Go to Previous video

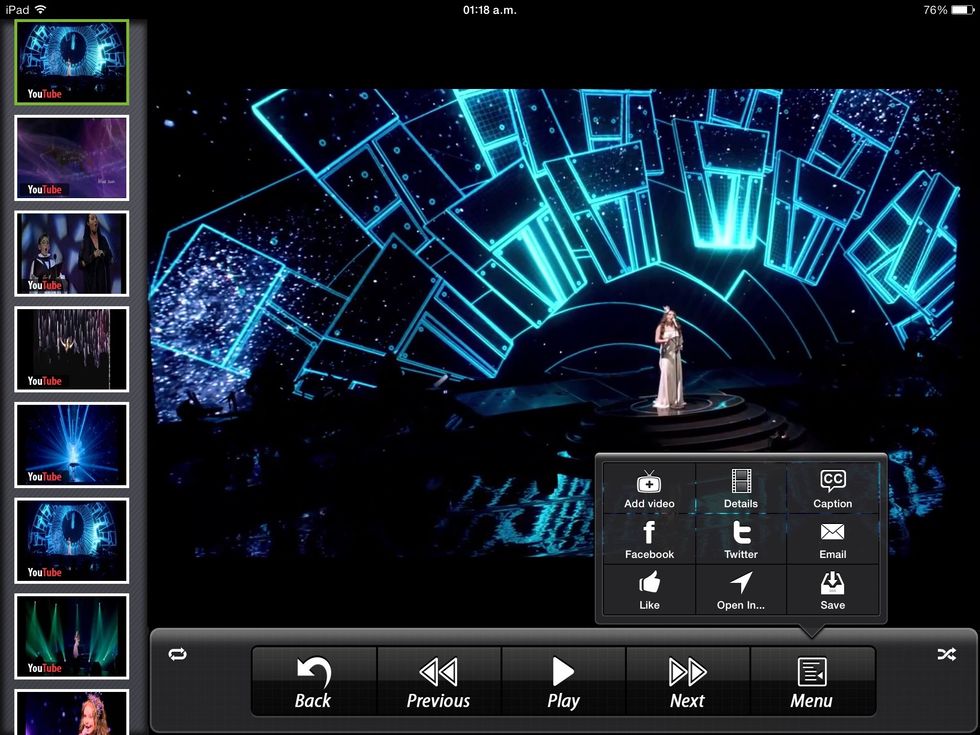[x=438, y=681]
